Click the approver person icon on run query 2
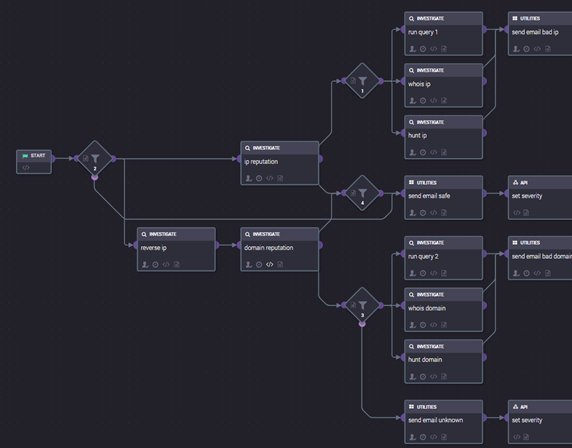Image resolution: width=572 pixels, height=448 pixels. (x=413, y=273)
